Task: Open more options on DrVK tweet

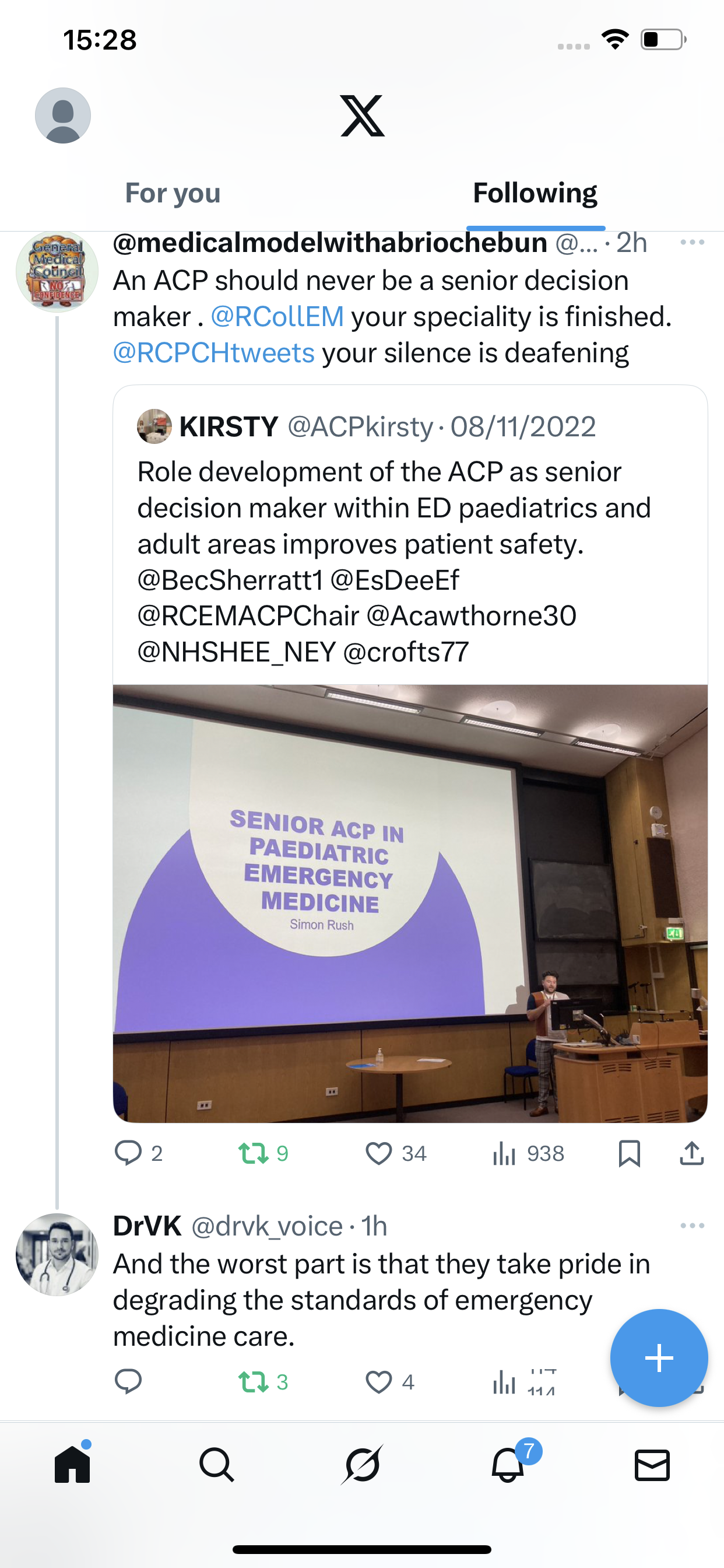Action: tap(693, 1226)
